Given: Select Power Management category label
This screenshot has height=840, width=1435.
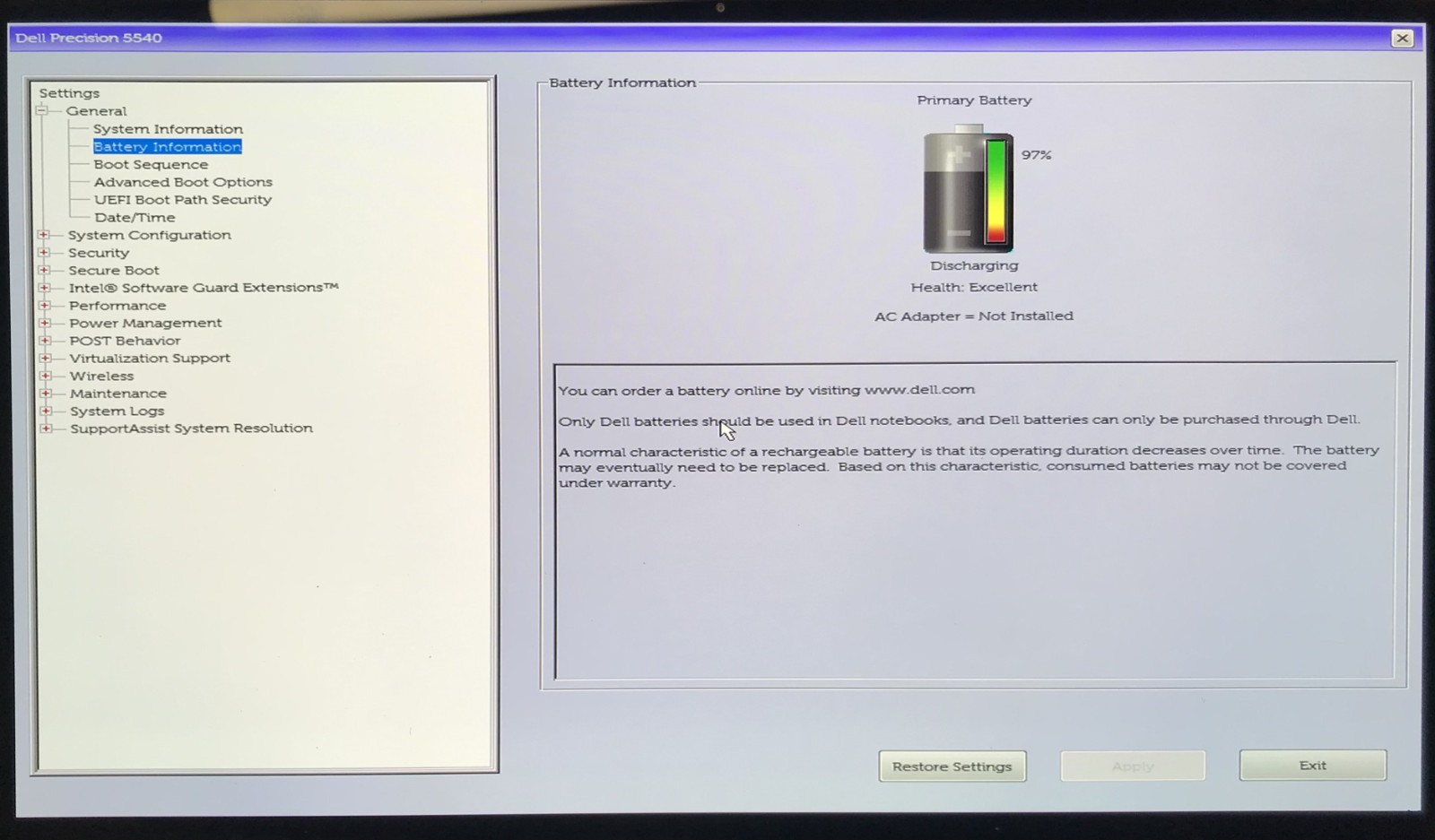Looking at the screenshot, I should point(145,323).
